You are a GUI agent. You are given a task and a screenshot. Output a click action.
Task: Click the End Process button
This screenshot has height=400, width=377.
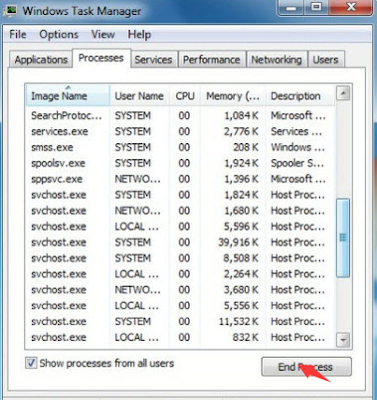[x=306, y=367]
